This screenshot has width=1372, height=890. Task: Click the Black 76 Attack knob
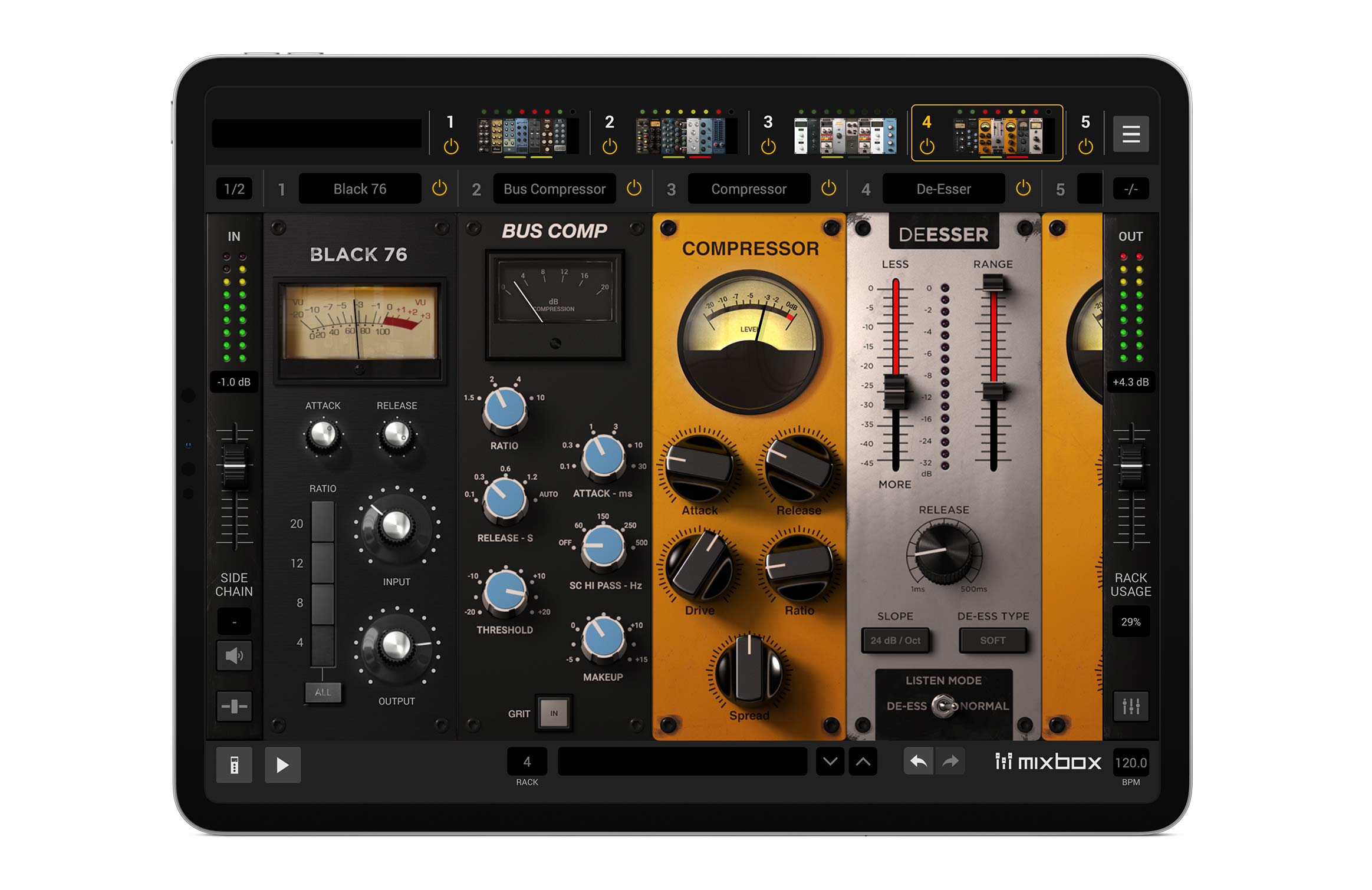[323, 436]
